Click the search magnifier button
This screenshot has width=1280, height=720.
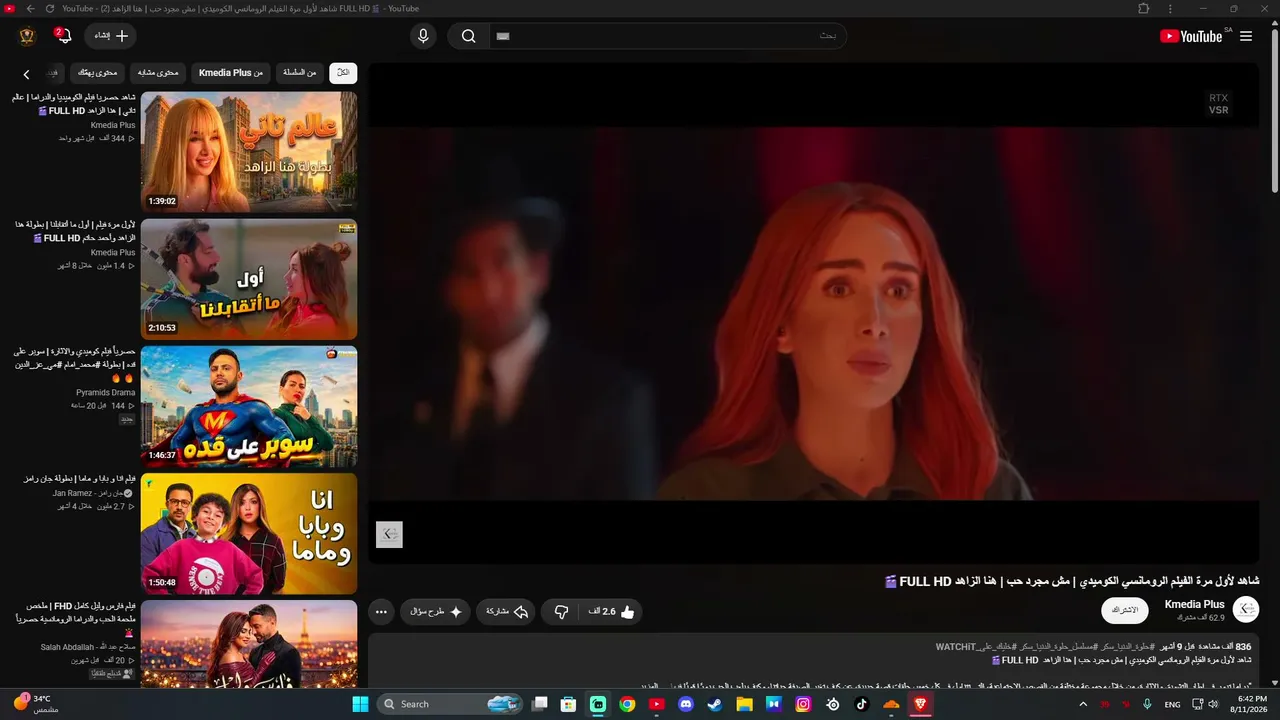point(468,36)
